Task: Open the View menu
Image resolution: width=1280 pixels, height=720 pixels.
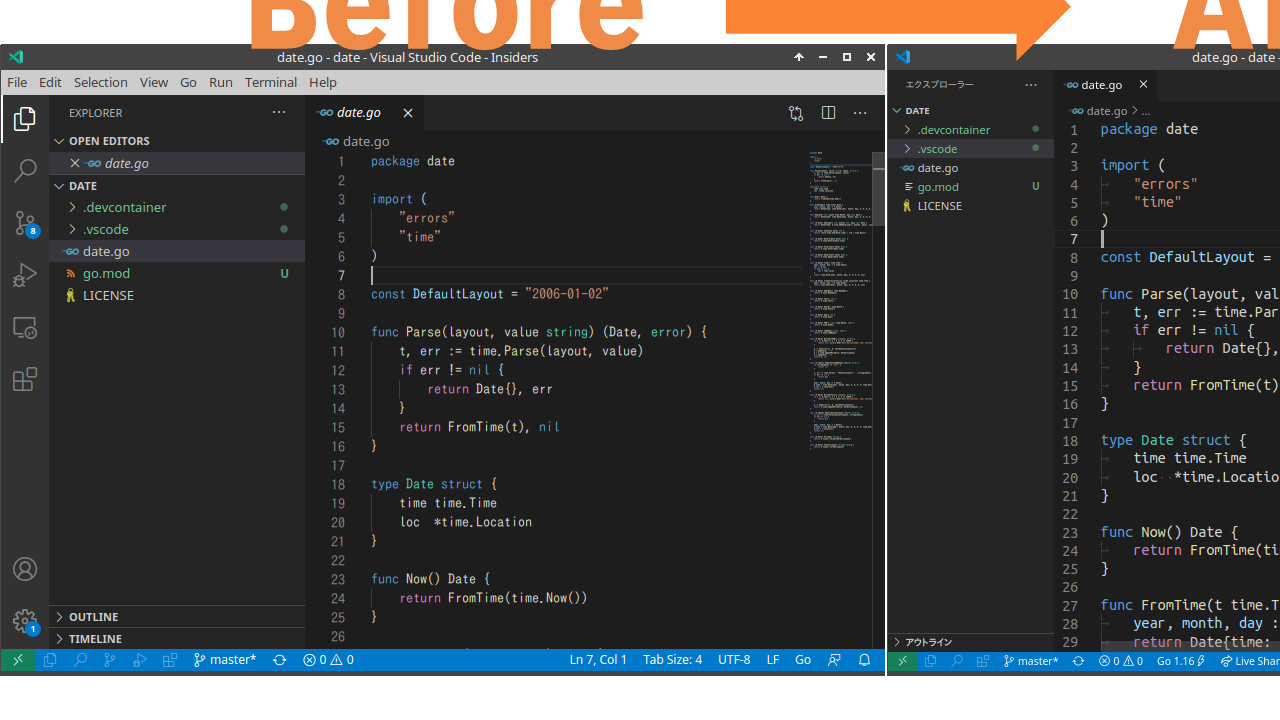Action: click(x=154, y=82)
